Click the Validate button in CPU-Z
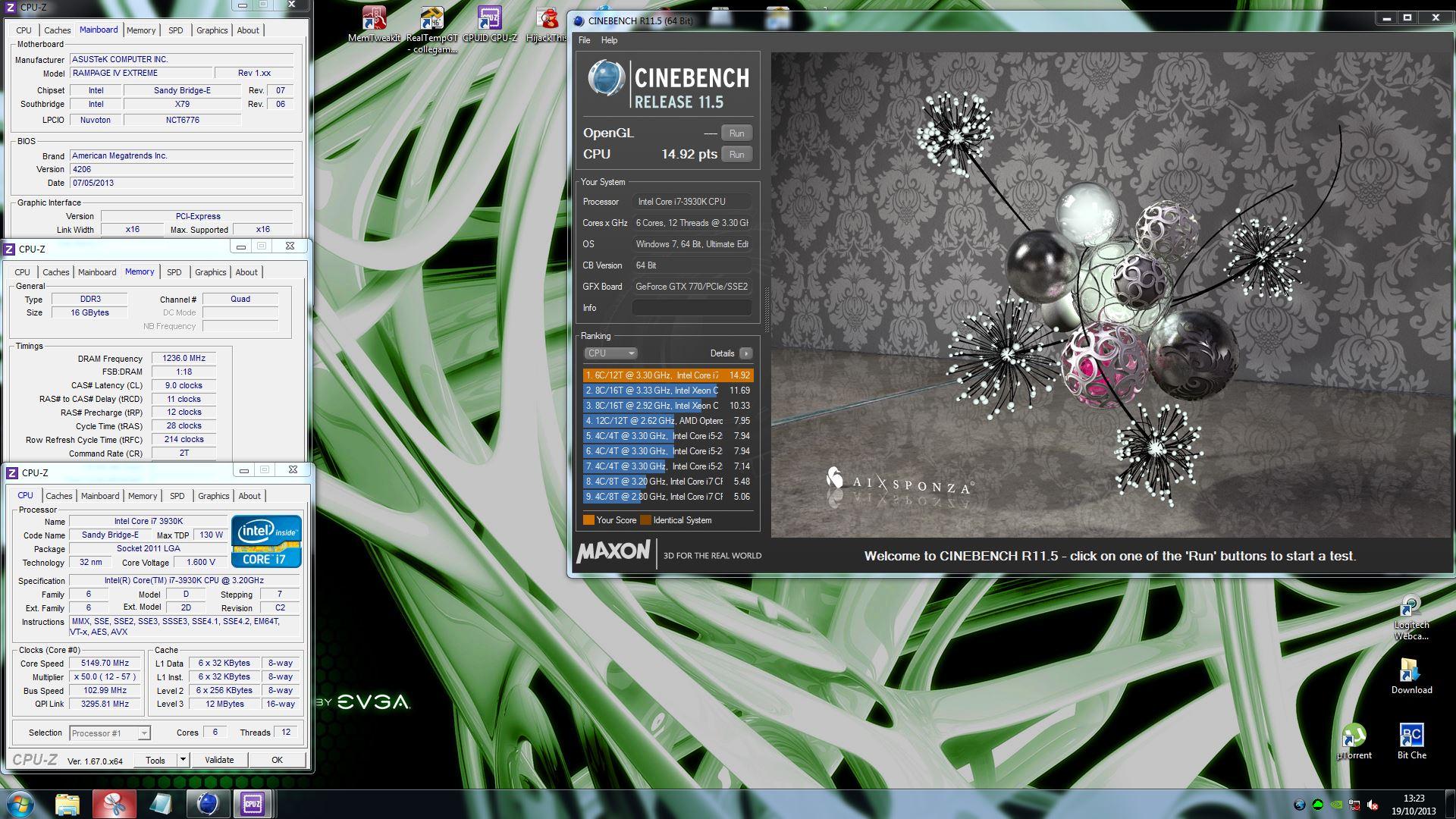The image size is (1456, 819). coord(219,760)
